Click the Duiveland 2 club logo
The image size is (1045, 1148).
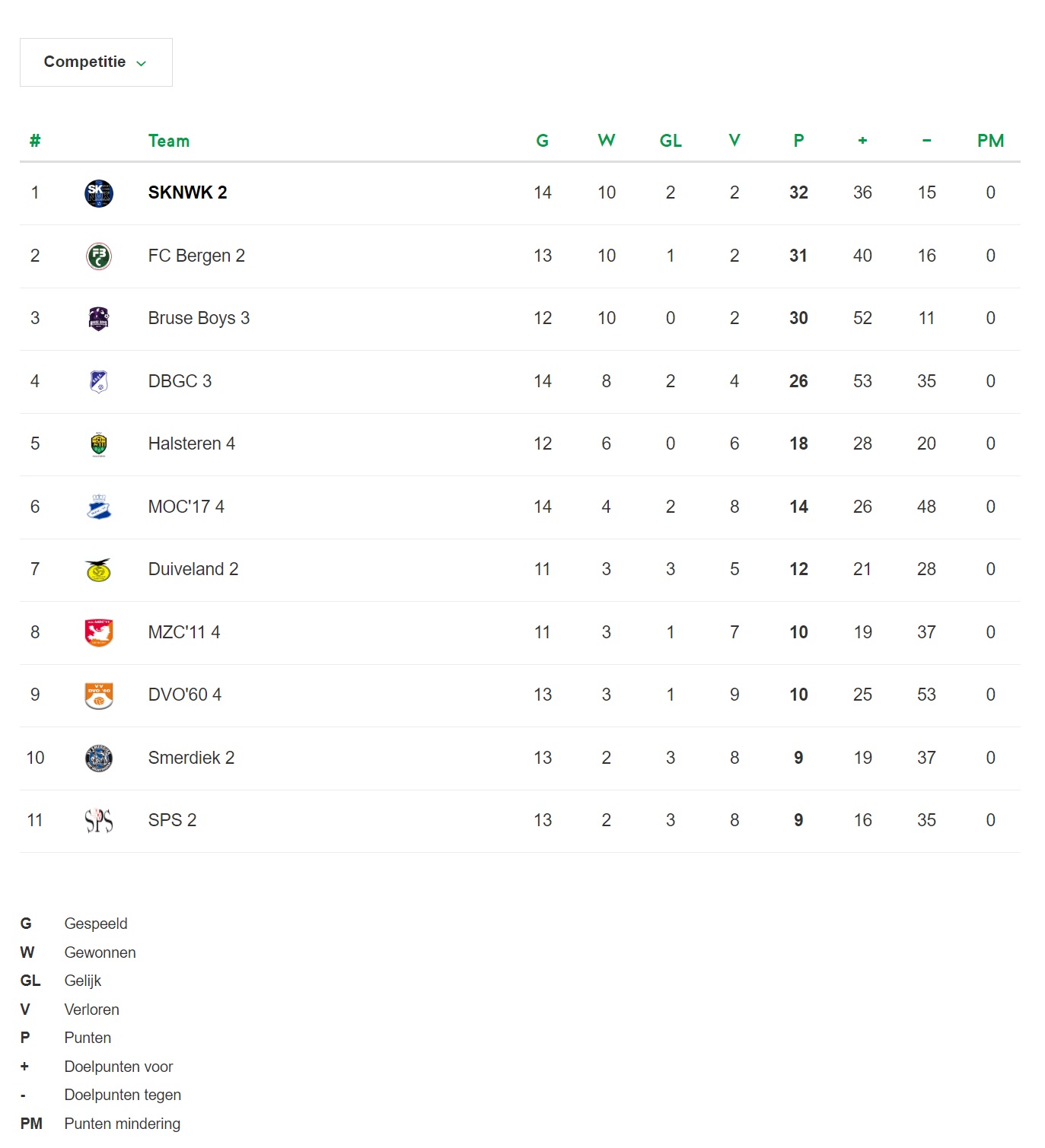point(99,570)
